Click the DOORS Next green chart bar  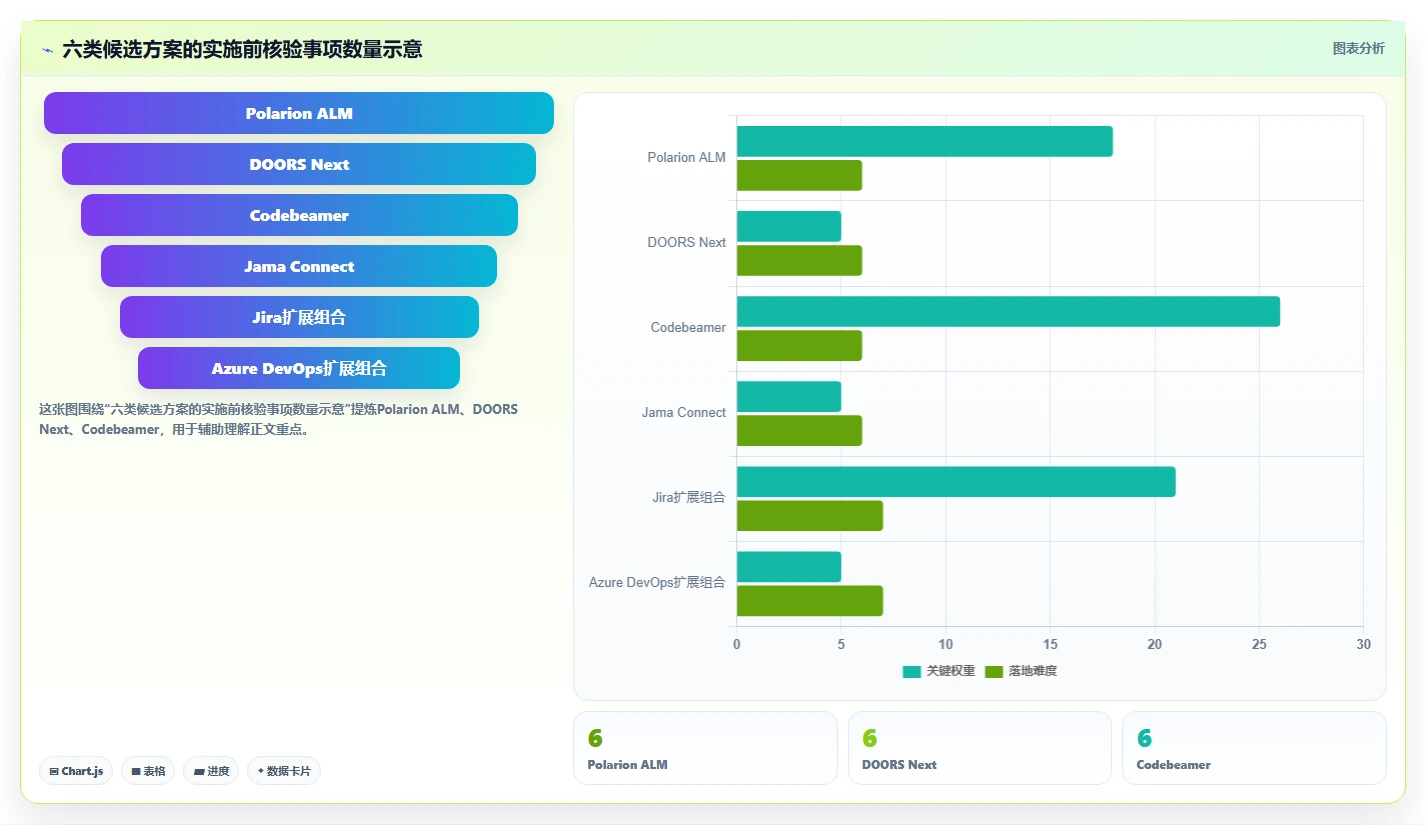coord(799,260)
